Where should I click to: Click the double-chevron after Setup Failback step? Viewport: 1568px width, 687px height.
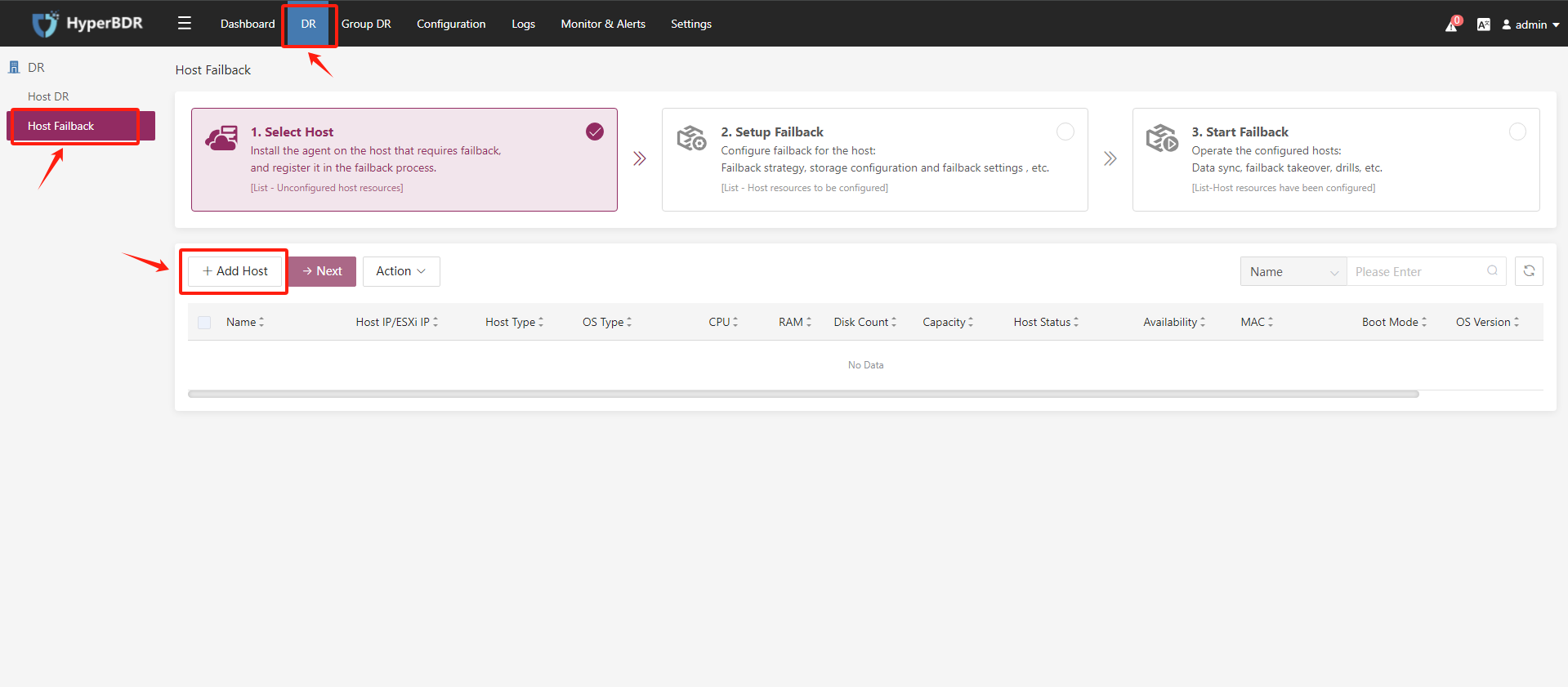[x=1110, y=158]
